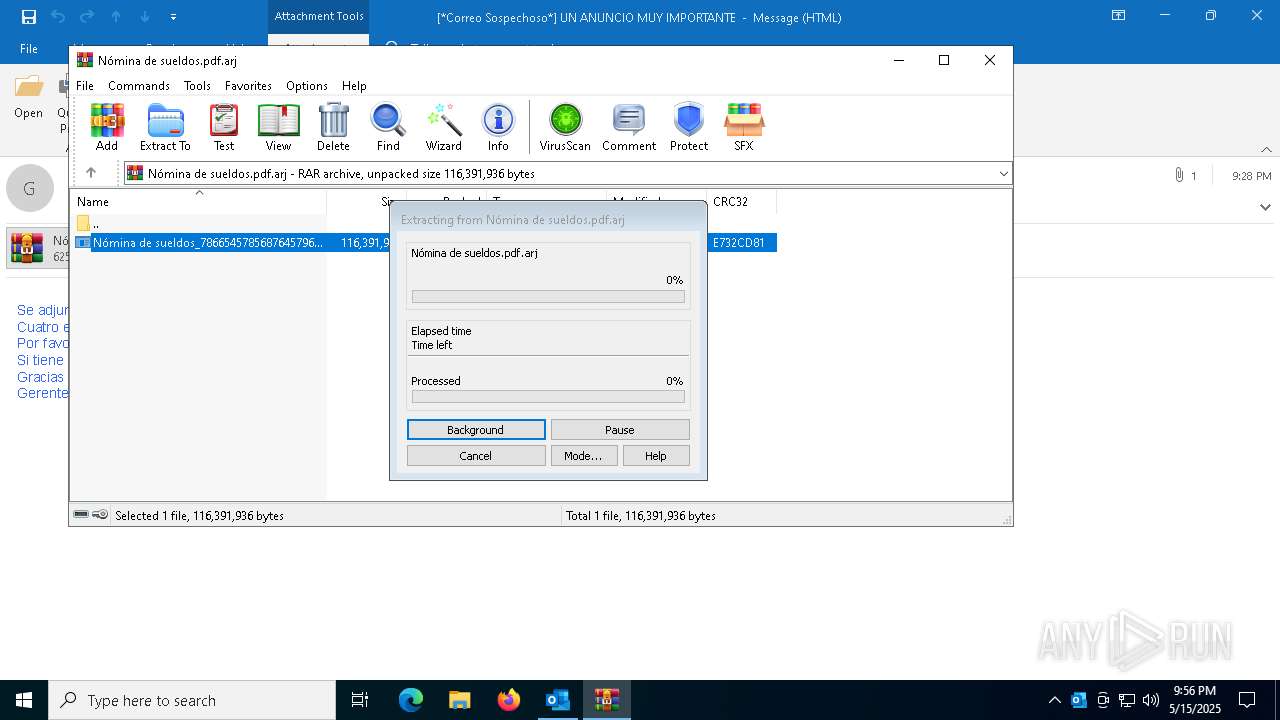
Task: Click Help in the extraction dialog
Action: 656,456
